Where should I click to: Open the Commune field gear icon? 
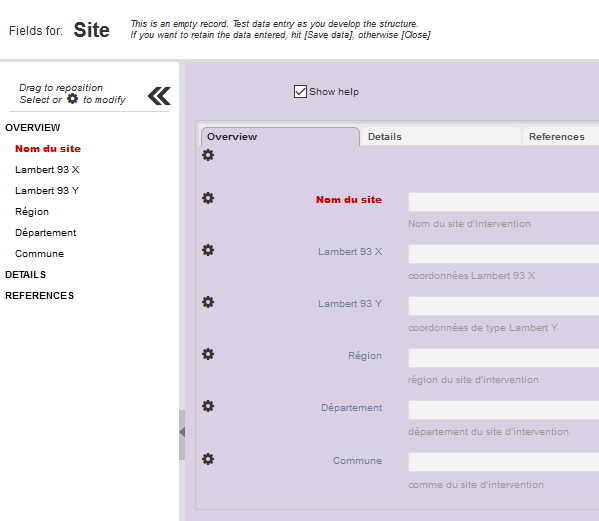click(x=208, y=459)
